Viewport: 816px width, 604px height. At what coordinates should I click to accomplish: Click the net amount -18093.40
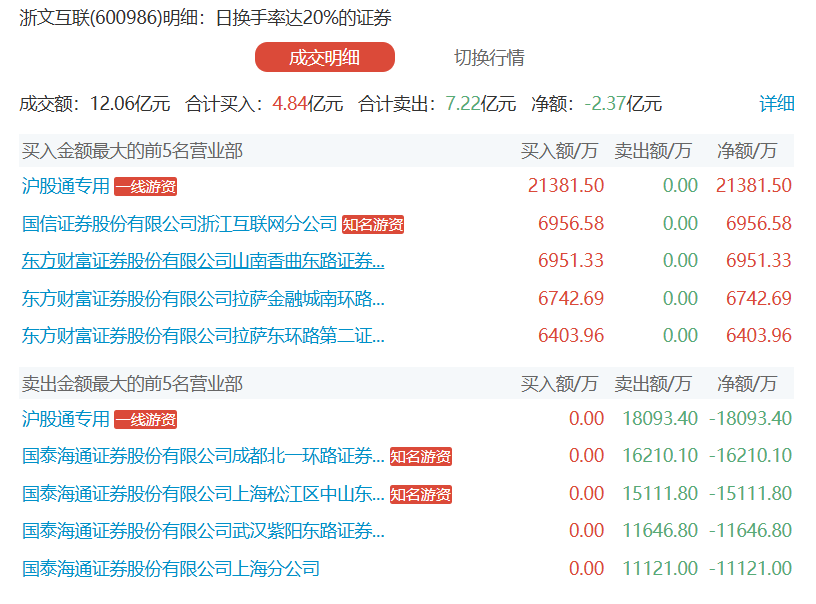[x=750, y=419]
